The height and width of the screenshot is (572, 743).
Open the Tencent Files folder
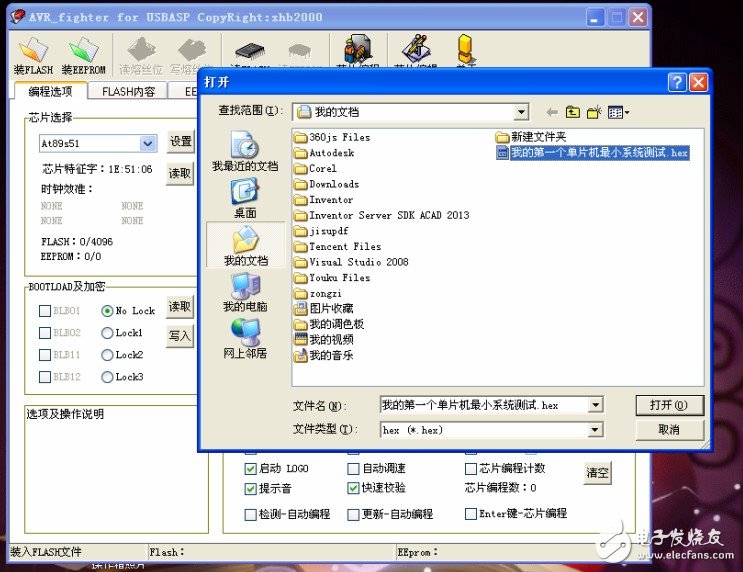[344, 246]
